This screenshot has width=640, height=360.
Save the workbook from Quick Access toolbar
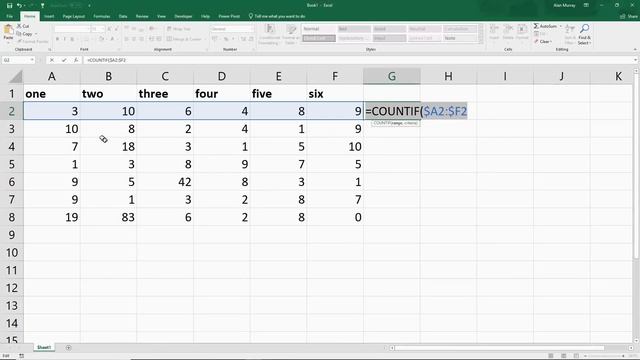click(x=9, y=5)
